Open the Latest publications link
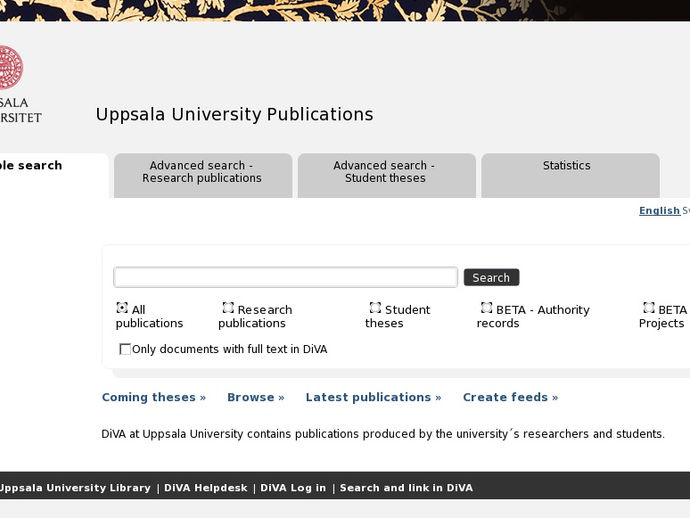 click(373, 397)
